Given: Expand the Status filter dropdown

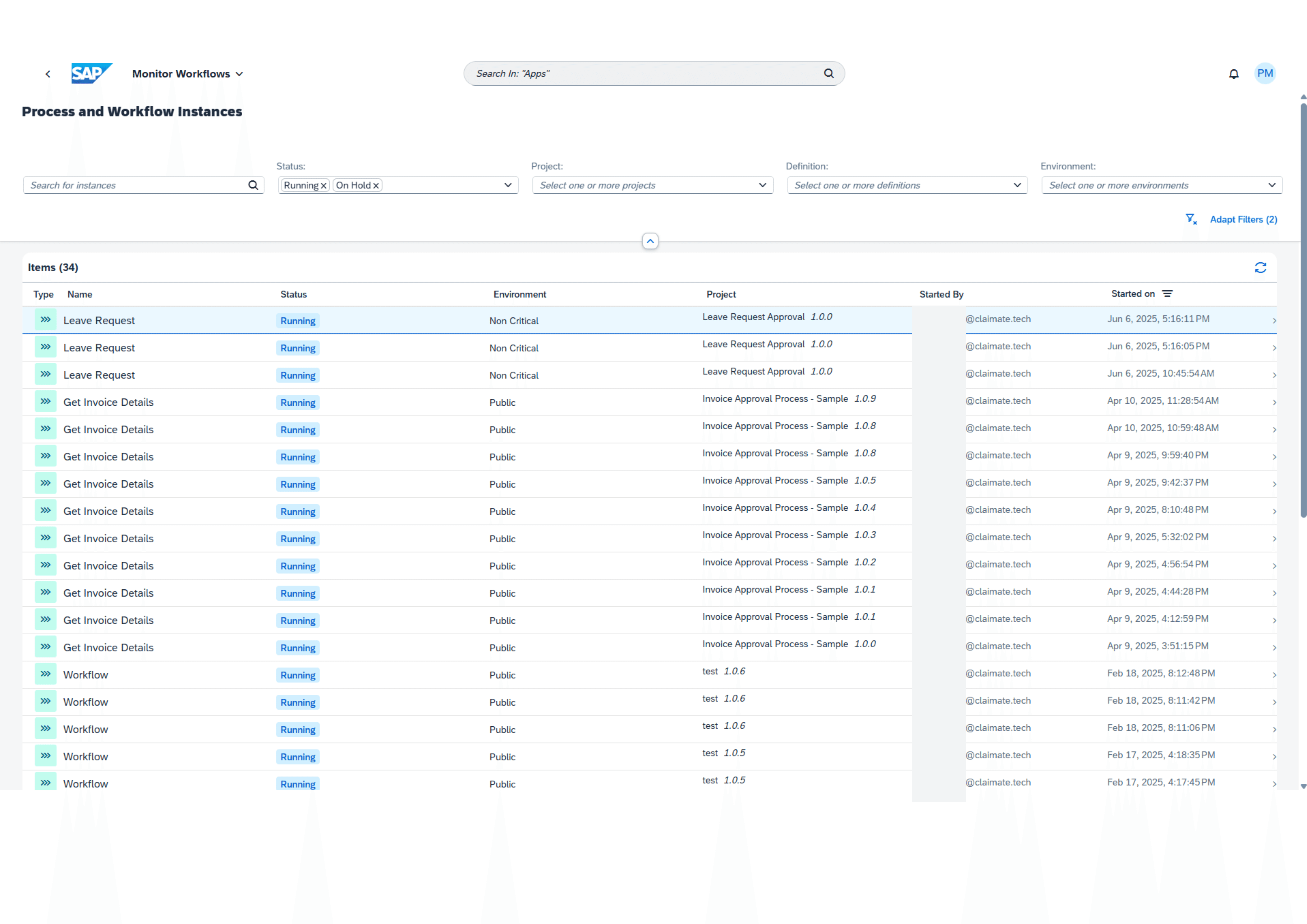Looking at the screenshot, I should coord(508,185).
